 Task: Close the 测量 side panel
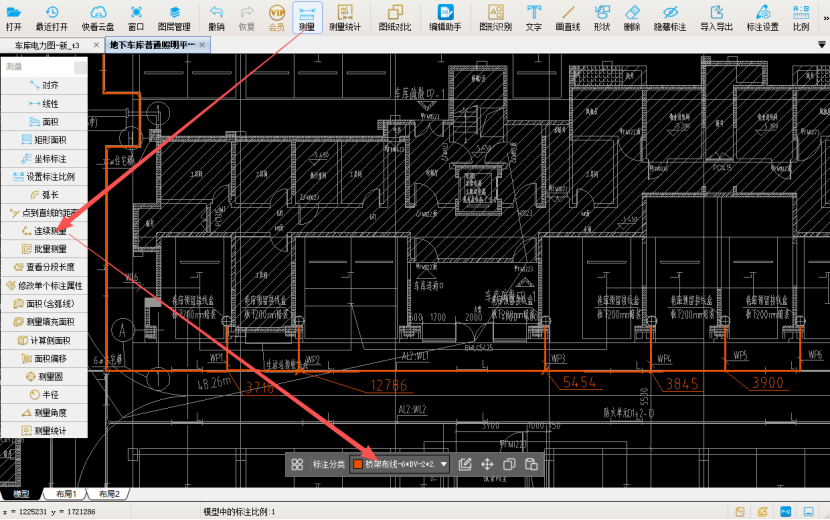click(80, 67)
